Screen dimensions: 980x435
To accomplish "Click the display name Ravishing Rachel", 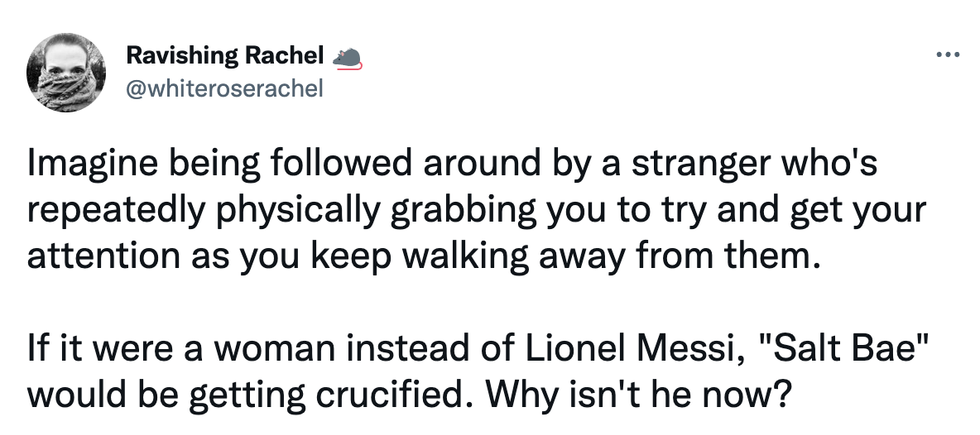I will pyautogui.click(x=225, y=58).
